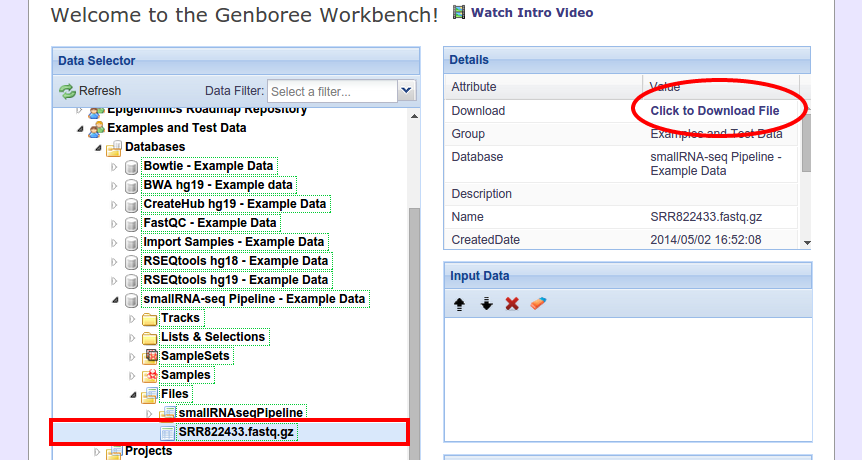Click the move down arrow in Input Data
The height and width of the screenshot is (460, 862).
[486, 303]
